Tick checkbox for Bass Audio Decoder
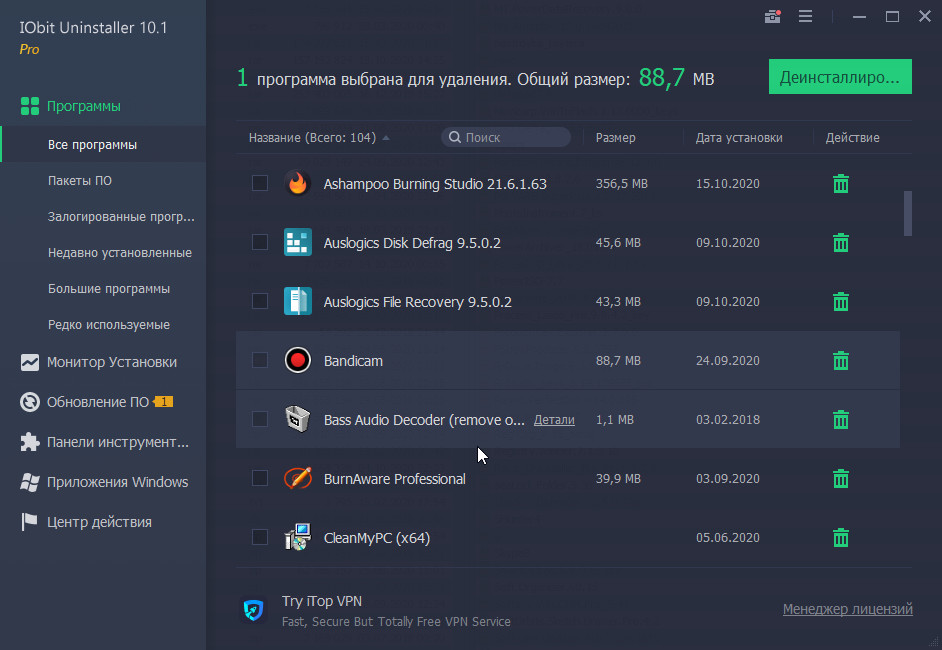The image size is (942, 650). tap(260, 419)
